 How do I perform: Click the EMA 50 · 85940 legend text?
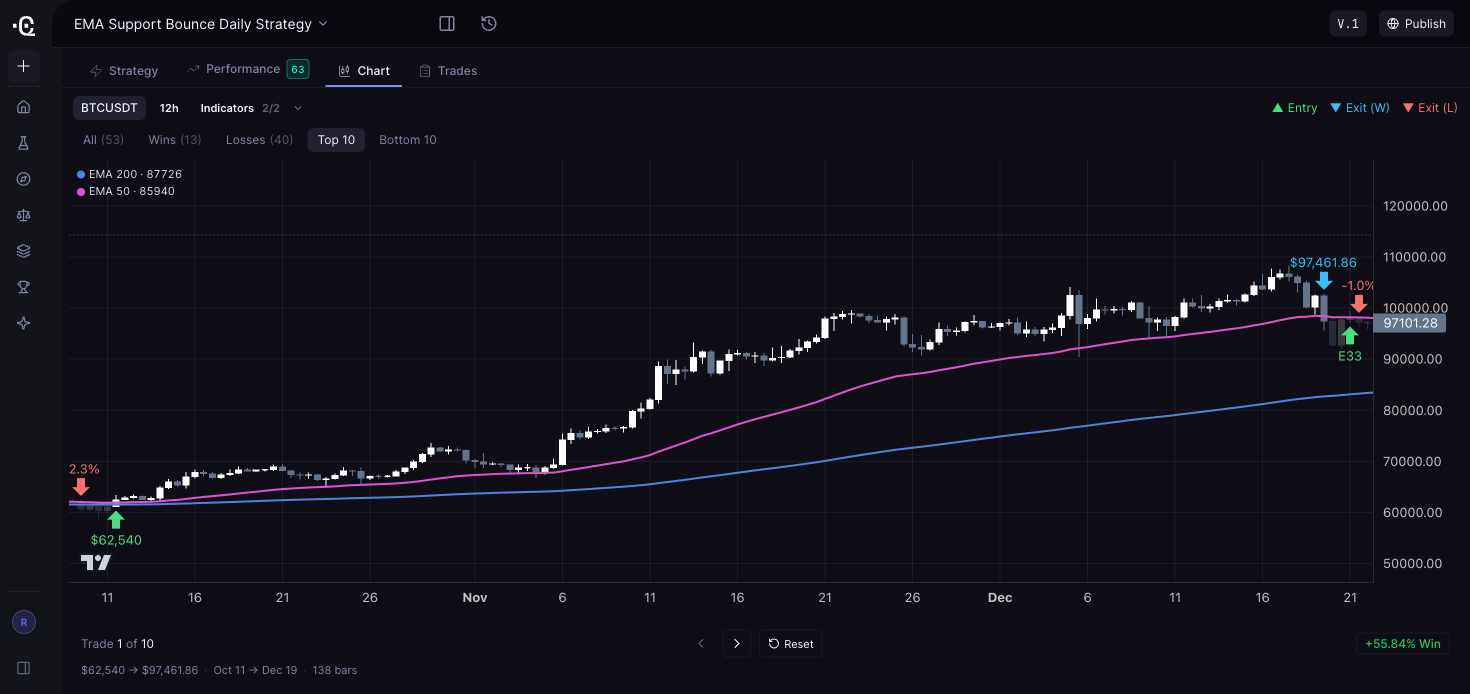(132, 191)
